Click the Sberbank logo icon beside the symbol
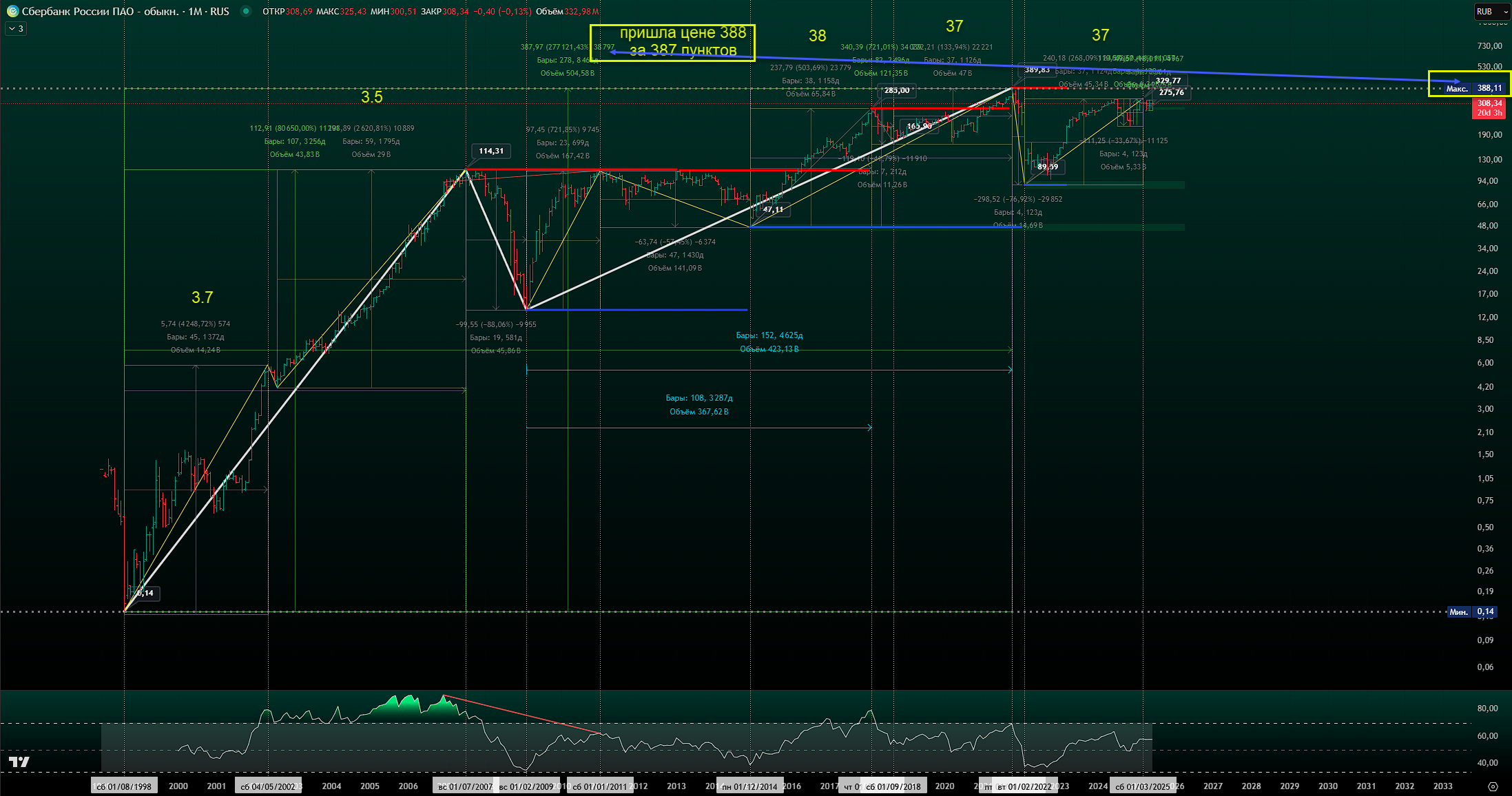The height and width of the screenshot is (796, 1512). (x=12, y=12)
